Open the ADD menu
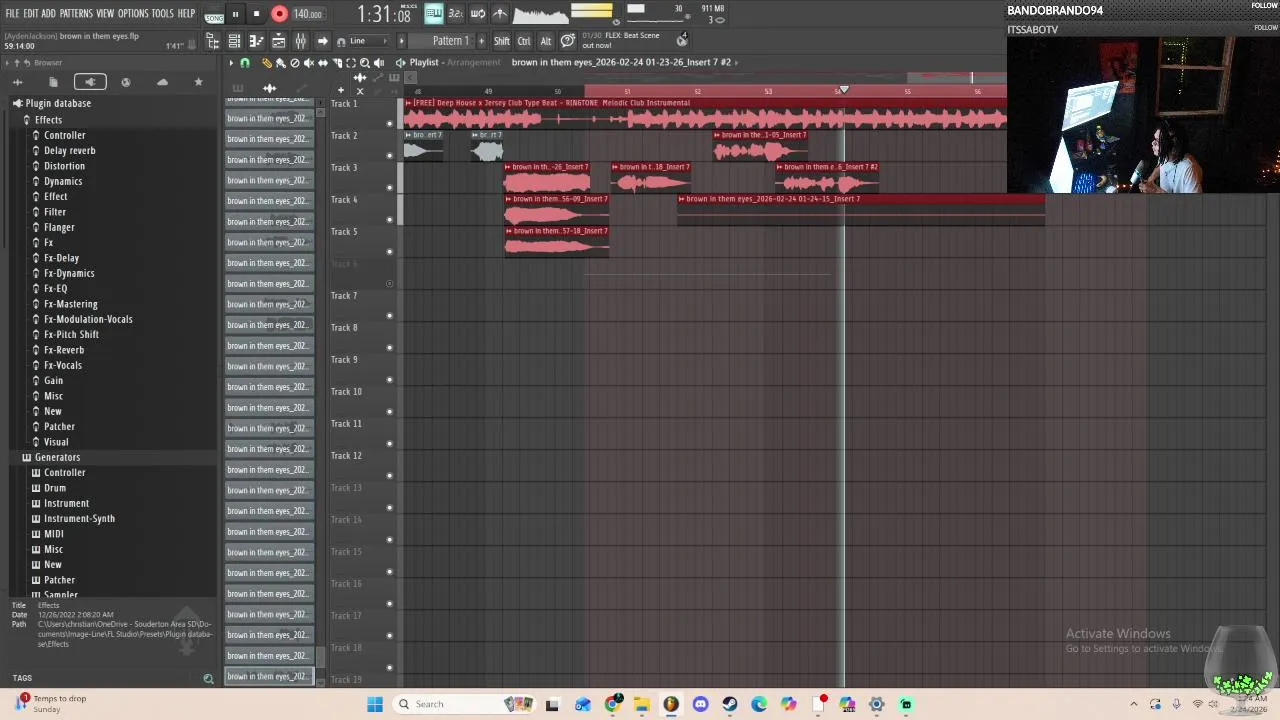The width and height of the screenshot is (1280, 720). pyautogui.click(x=48, y=13)
